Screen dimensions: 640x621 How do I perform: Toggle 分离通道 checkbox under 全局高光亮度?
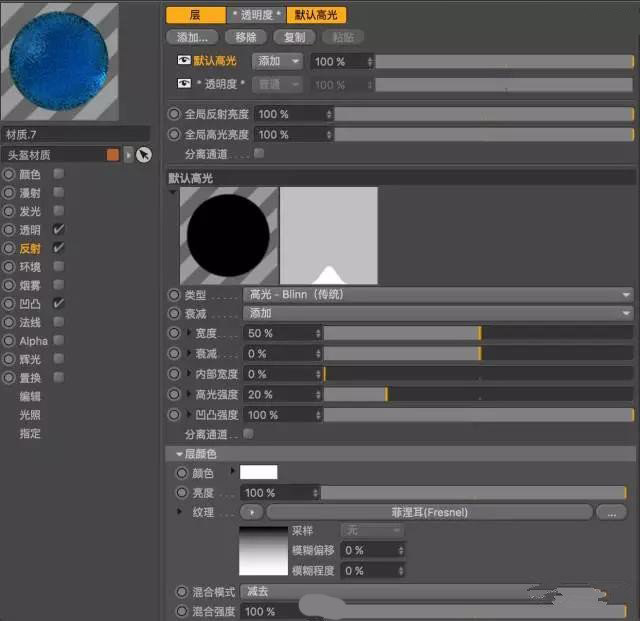click(x=259, y=153)
